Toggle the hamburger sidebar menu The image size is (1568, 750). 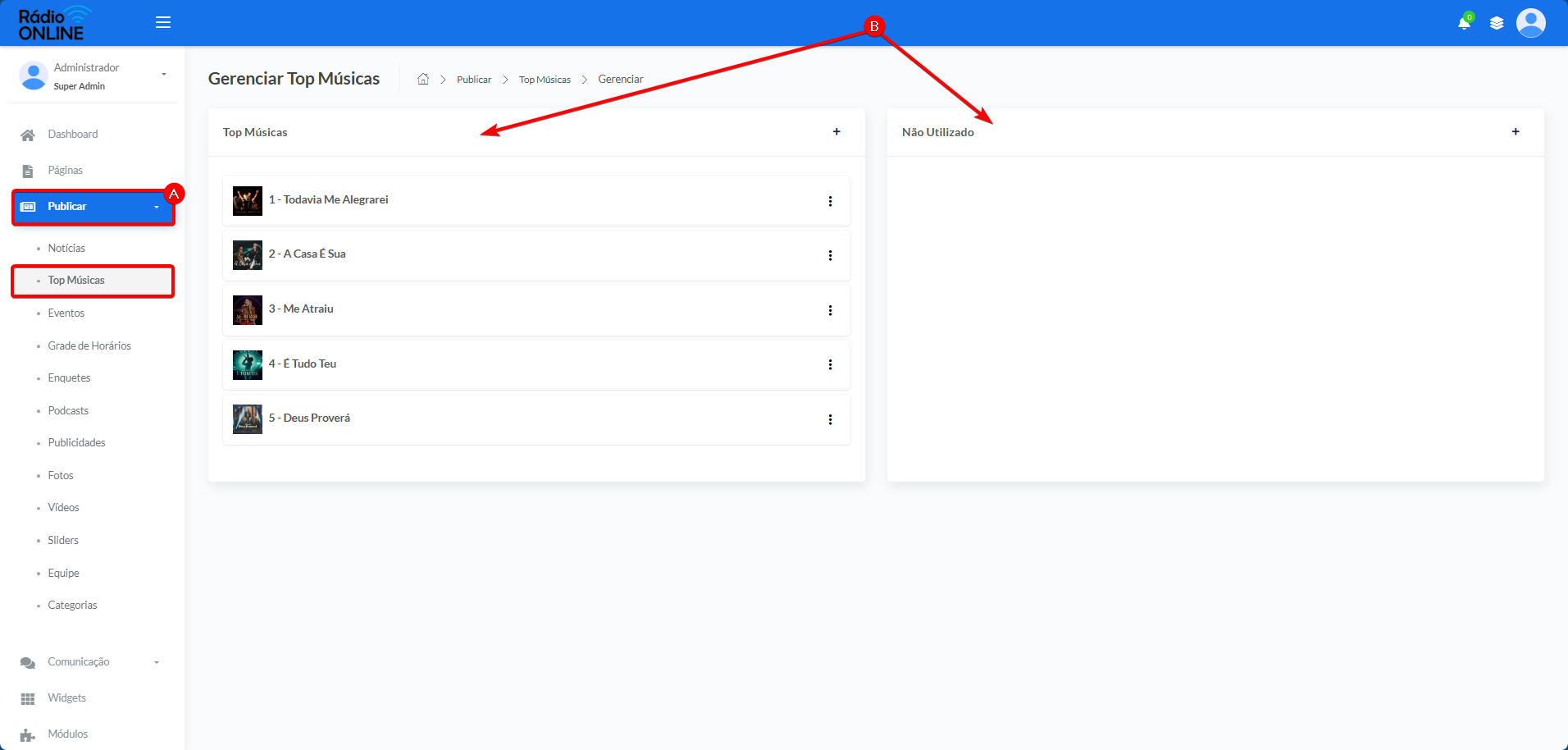click(x=163, y=22)
